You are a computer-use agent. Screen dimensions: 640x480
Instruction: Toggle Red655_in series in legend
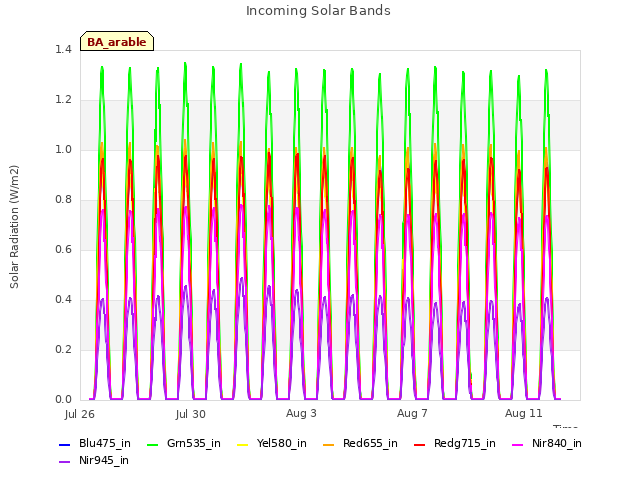tap(360, 444)
